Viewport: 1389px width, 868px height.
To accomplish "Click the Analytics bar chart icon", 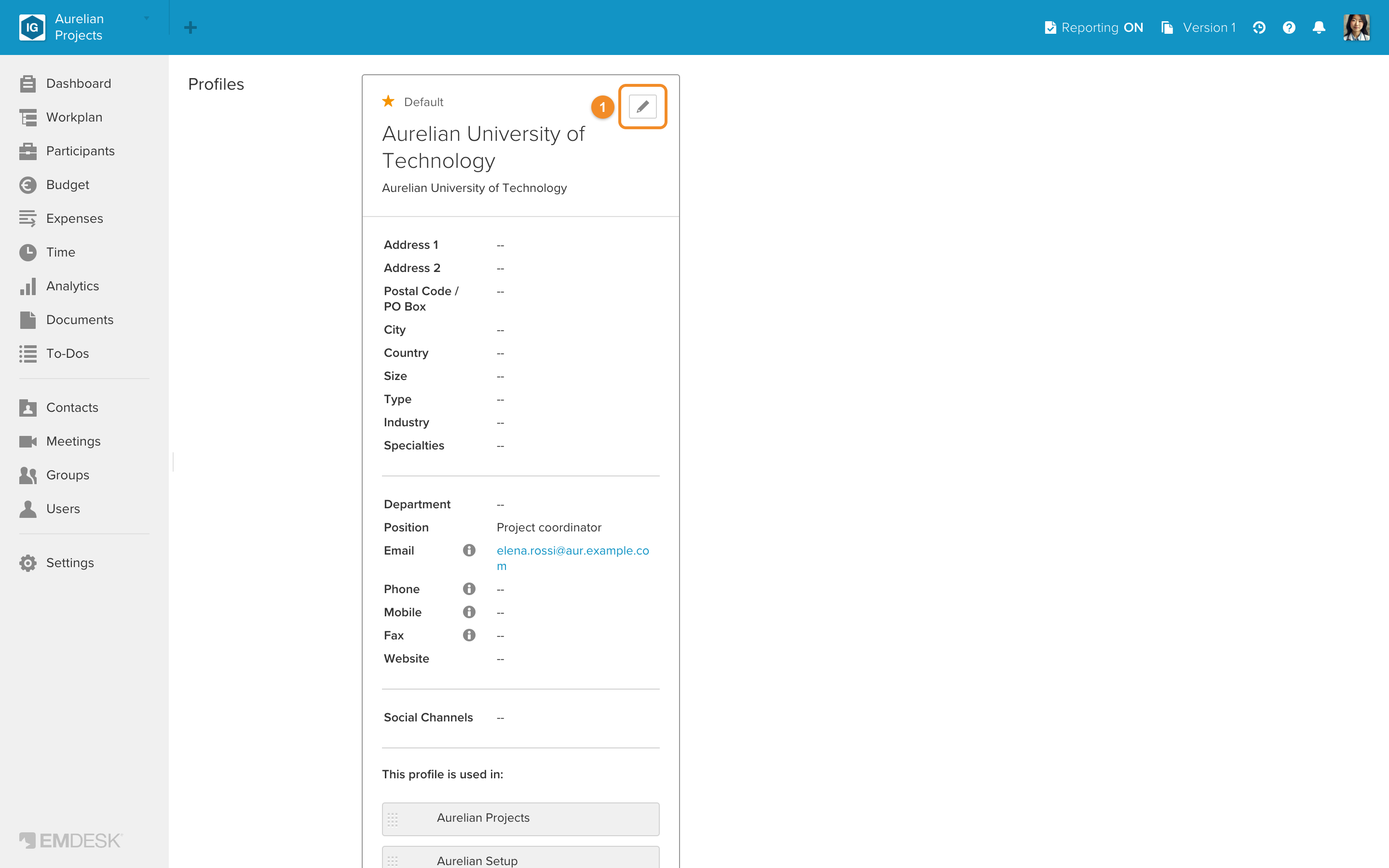I will (27, 286).
